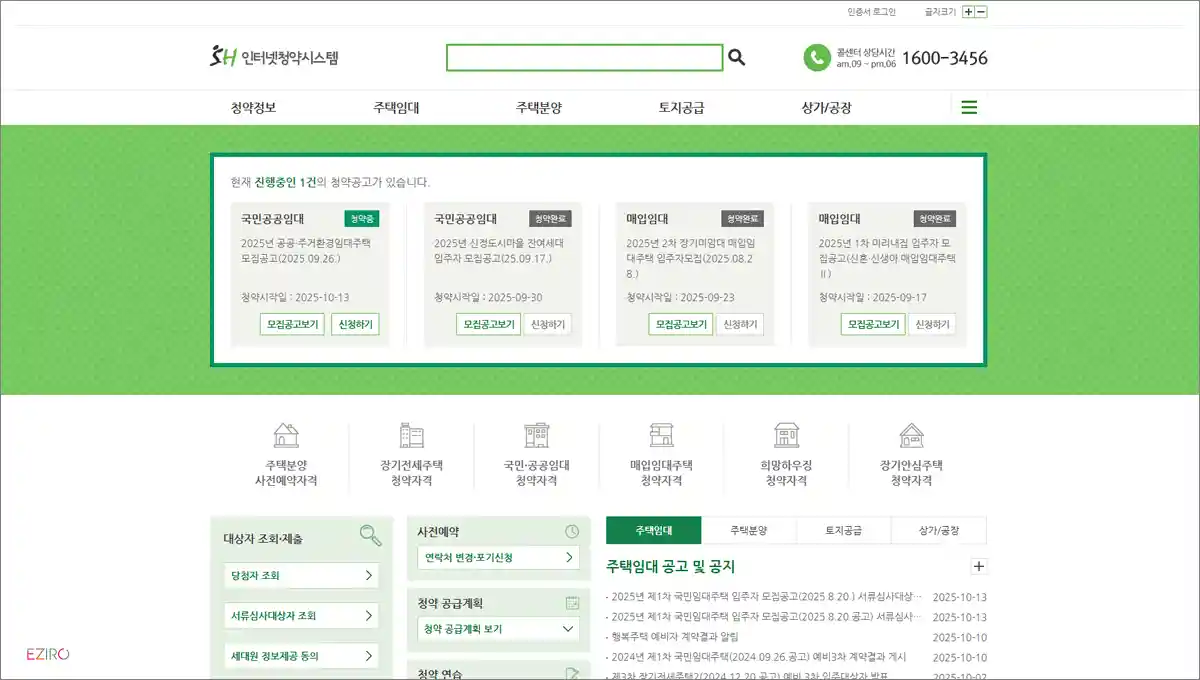This screenshot has width=1200, height=680.
Task: Select the 매입임대주택 청약자격 icon
Action: coord(660,438)
